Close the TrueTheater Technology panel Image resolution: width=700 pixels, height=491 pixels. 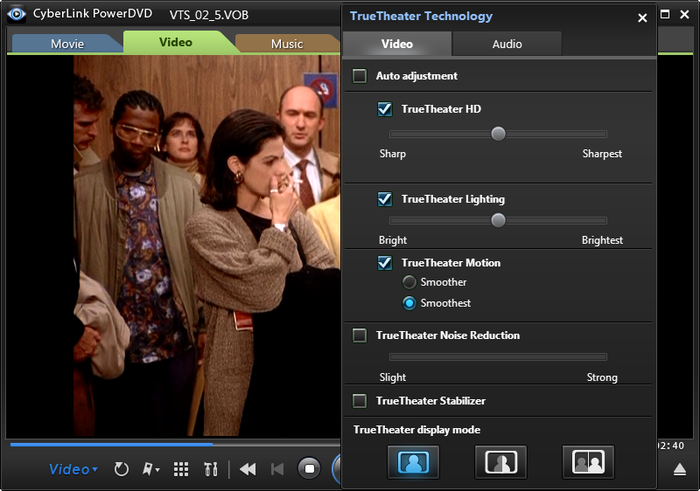642,18
